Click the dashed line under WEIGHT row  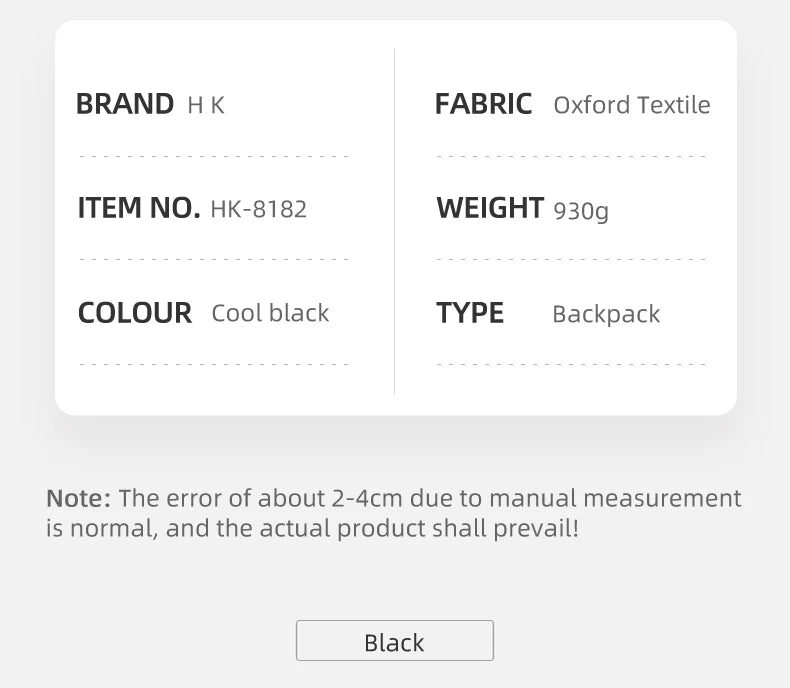point(571,260)
